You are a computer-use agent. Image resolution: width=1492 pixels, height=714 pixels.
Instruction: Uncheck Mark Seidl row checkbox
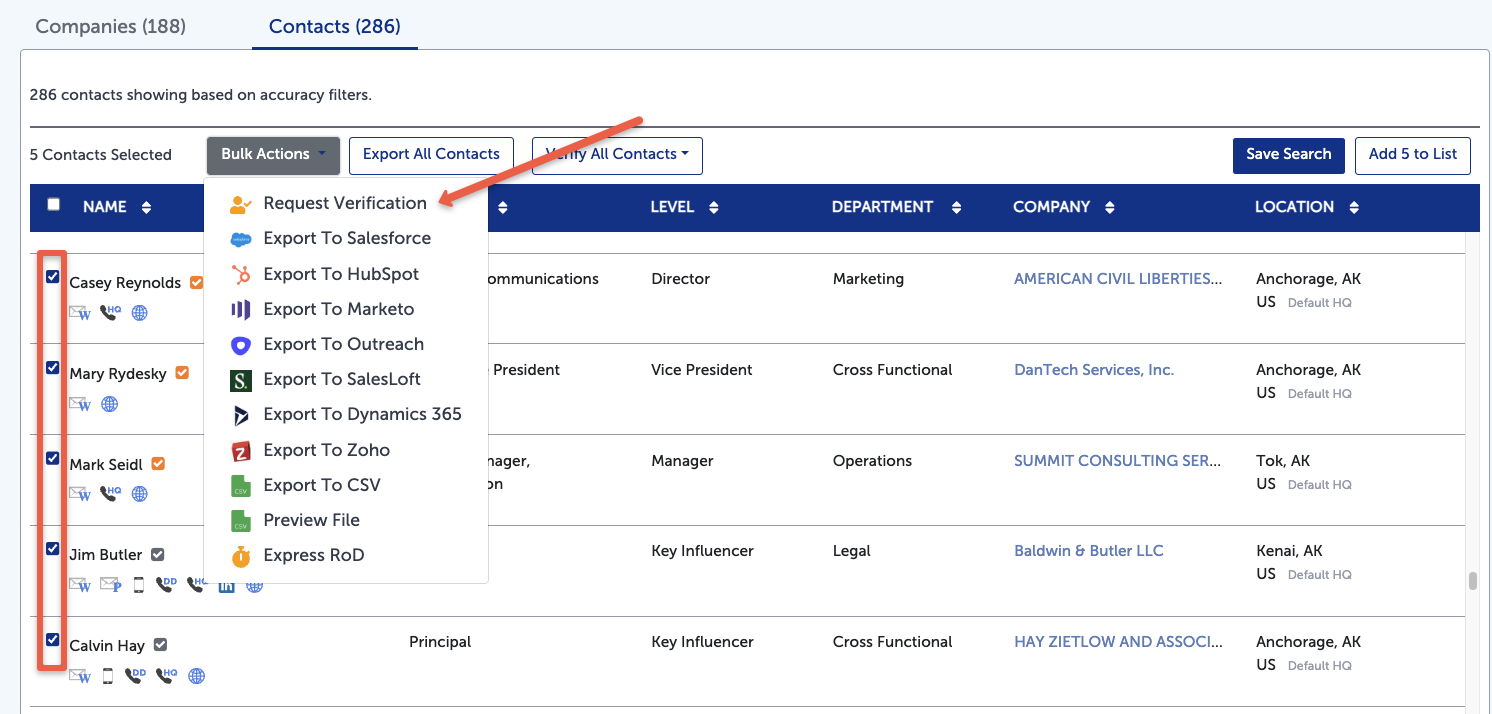[x=53, y=458]
